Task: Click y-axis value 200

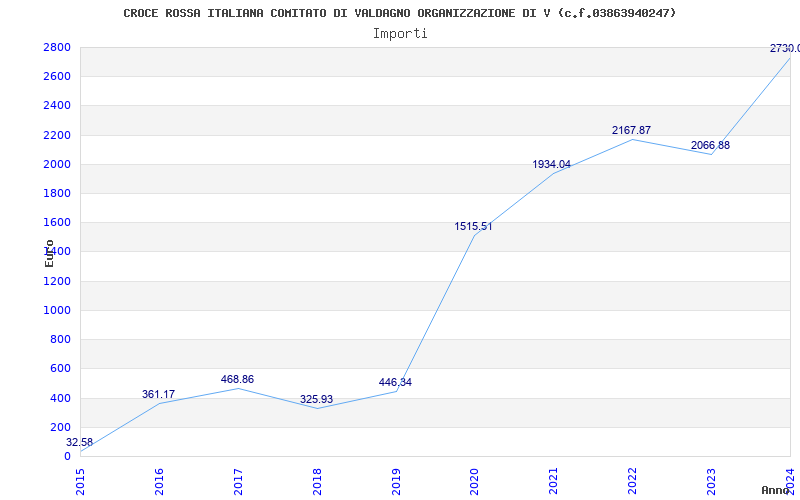Action: coord(61,427)
